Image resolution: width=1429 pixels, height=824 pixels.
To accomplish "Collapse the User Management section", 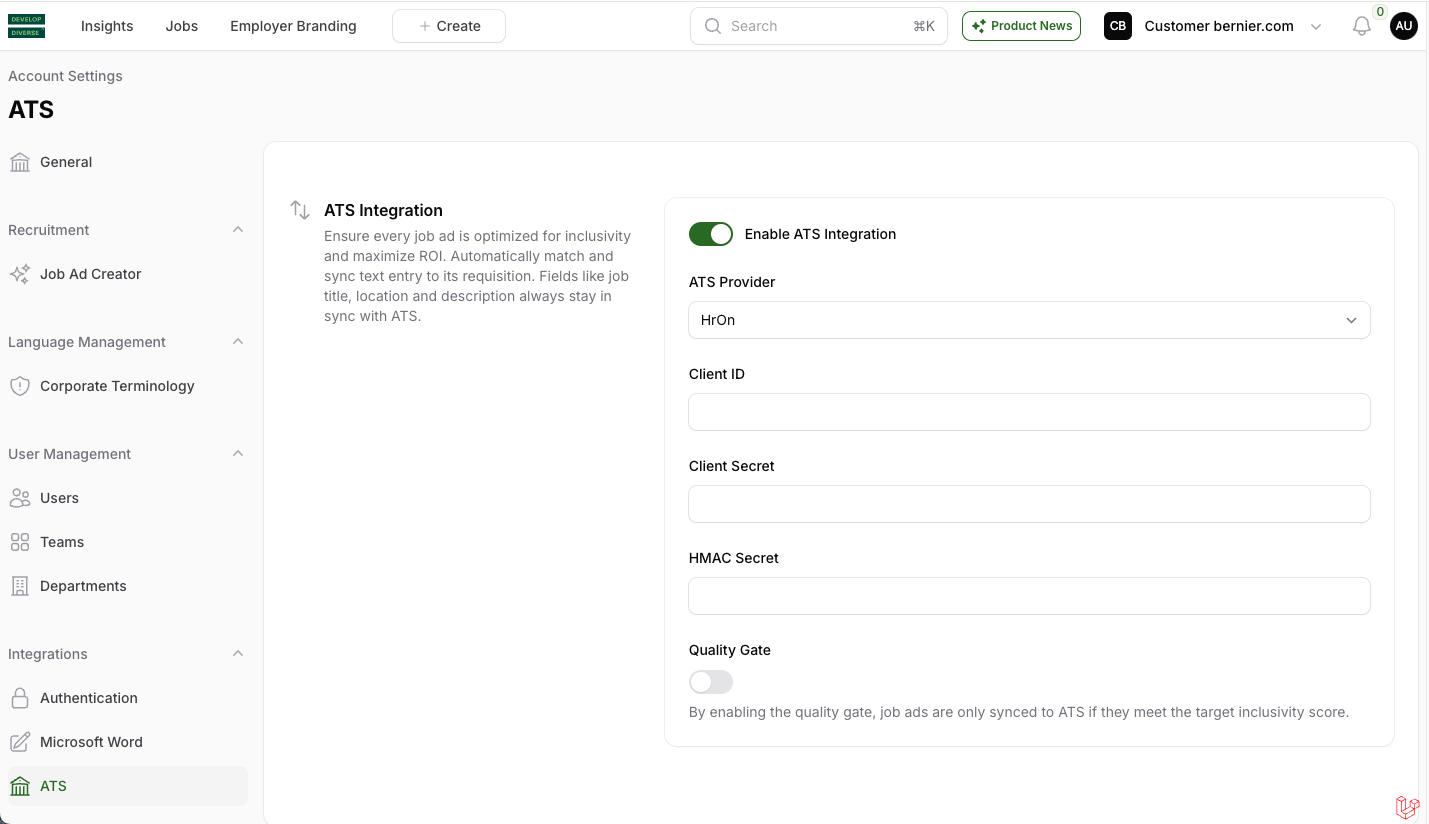I will click(237, 454).
